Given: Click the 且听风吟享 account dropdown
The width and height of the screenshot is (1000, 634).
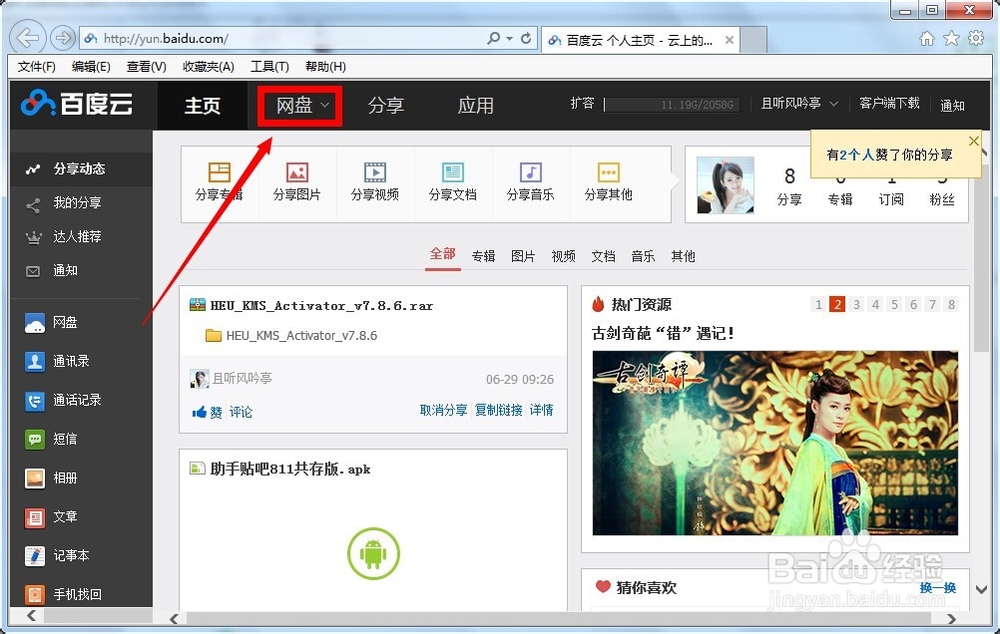Looking at the screenshot, I should point(797,103).
